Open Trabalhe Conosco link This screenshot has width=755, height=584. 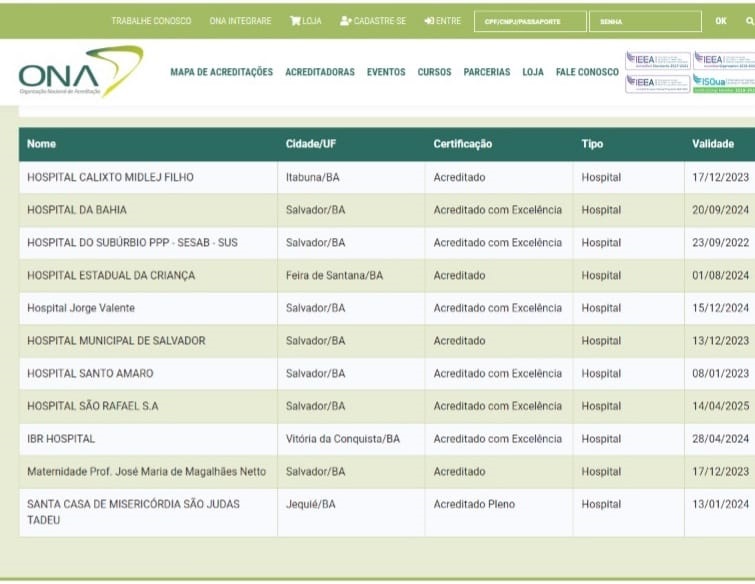(151, 21)
